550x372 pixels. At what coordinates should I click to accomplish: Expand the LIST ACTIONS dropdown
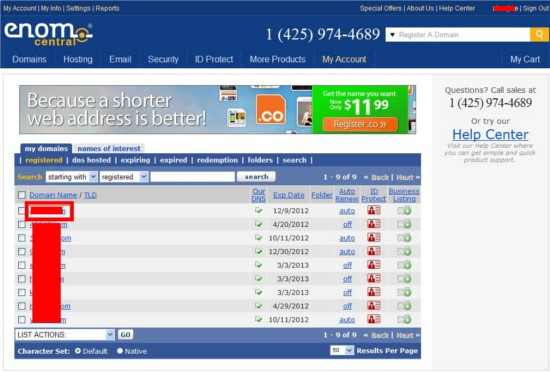tap(65, 334)
